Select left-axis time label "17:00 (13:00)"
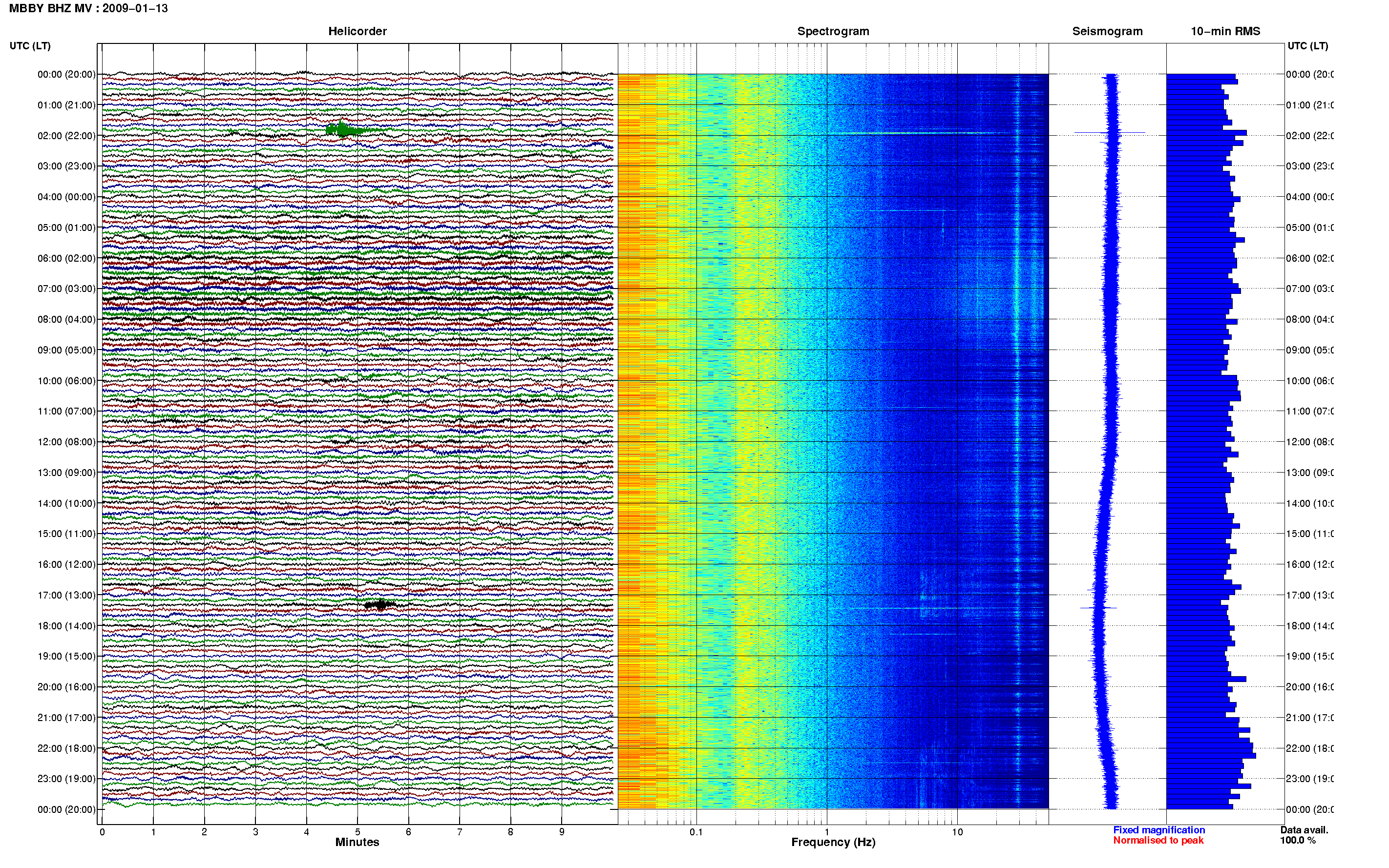The image size is (1389, 868). (66, 595)
